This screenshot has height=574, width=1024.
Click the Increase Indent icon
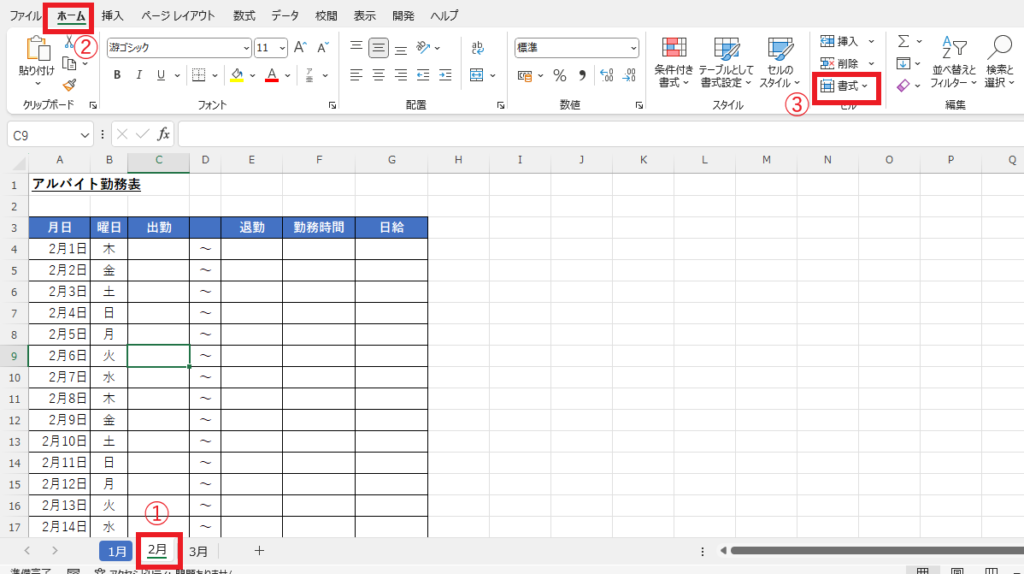(445, 75)
